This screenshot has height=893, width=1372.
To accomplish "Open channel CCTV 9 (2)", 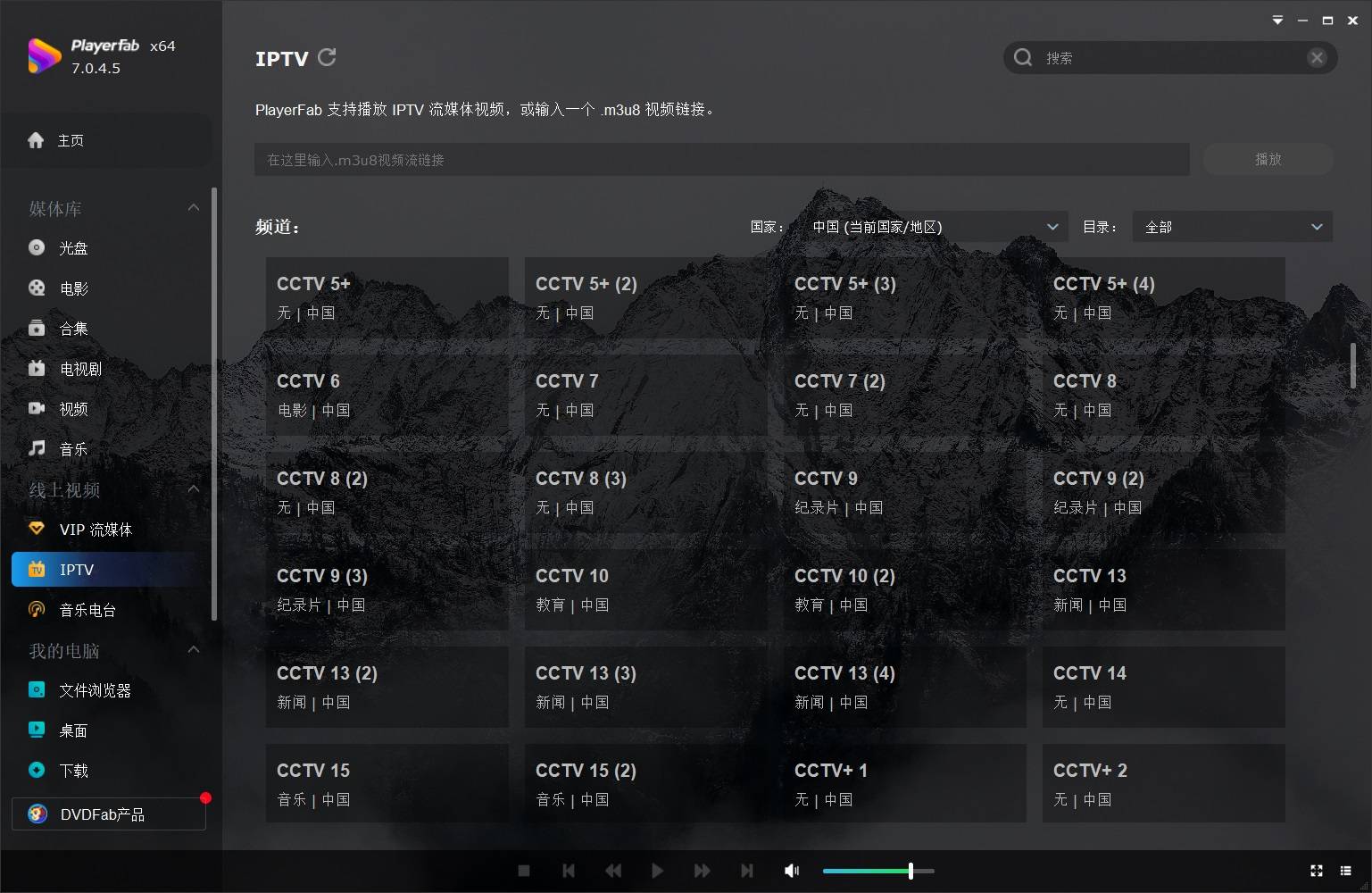I will click(1164, 492).
